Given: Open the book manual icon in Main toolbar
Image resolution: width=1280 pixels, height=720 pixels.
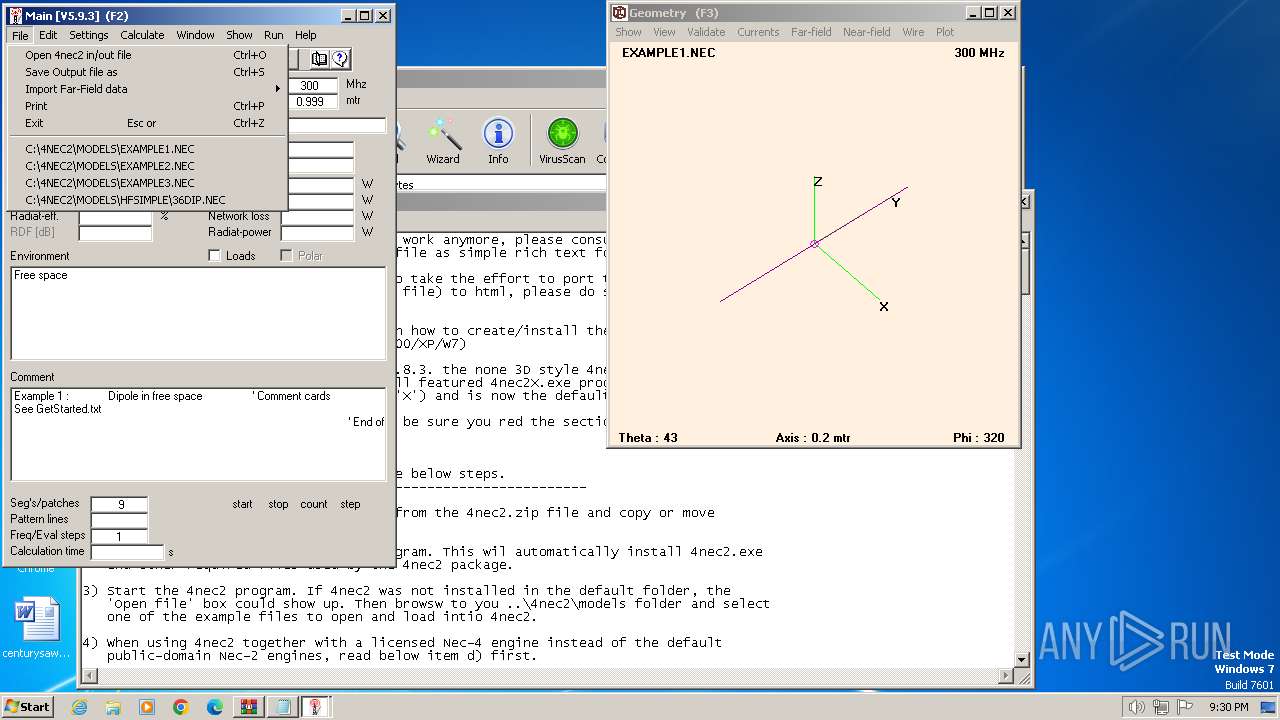Looking at the screenshot, I should [x=319, y=60].
